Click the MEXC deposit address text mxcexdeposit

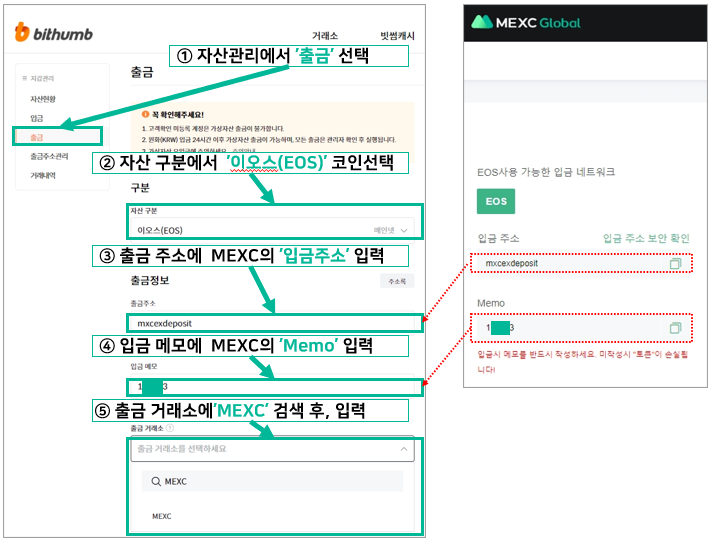pos(512,263)
